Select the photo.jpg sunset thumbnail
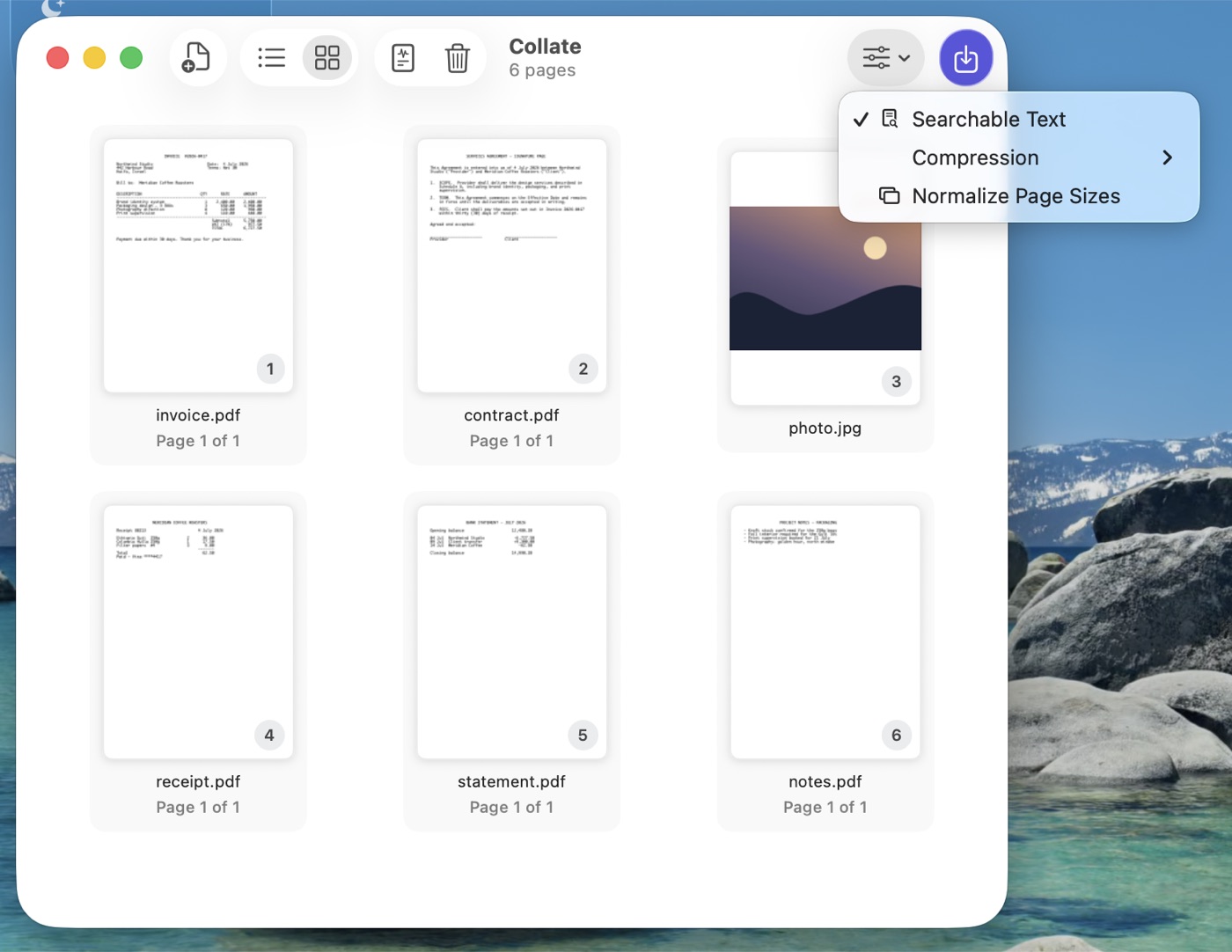The image size is (1232, 952). click(x=825, y=278)
